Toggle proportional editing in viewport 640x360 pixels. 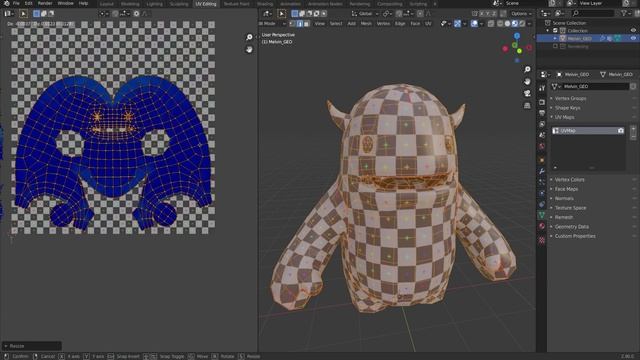tap(420, 13)
